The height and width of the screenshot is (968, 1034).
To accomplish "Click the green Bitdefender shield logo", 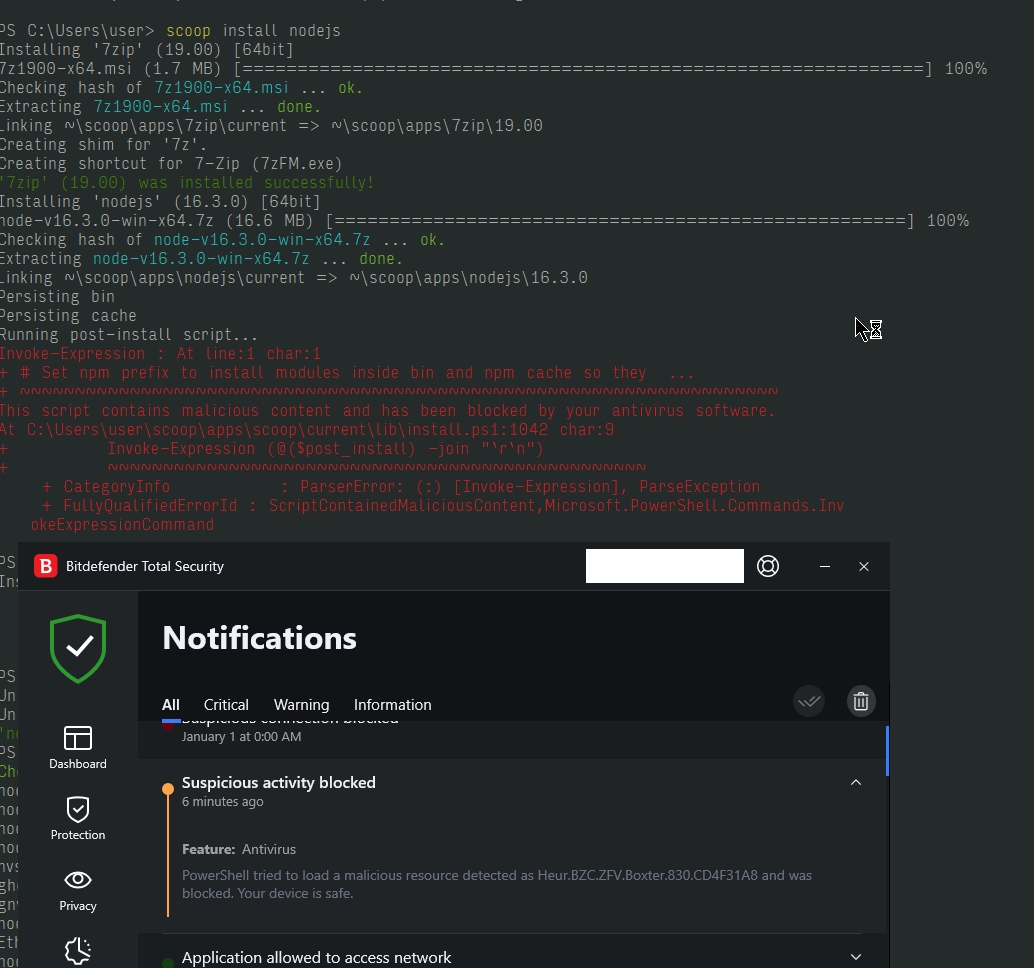I will pos(77,649).
